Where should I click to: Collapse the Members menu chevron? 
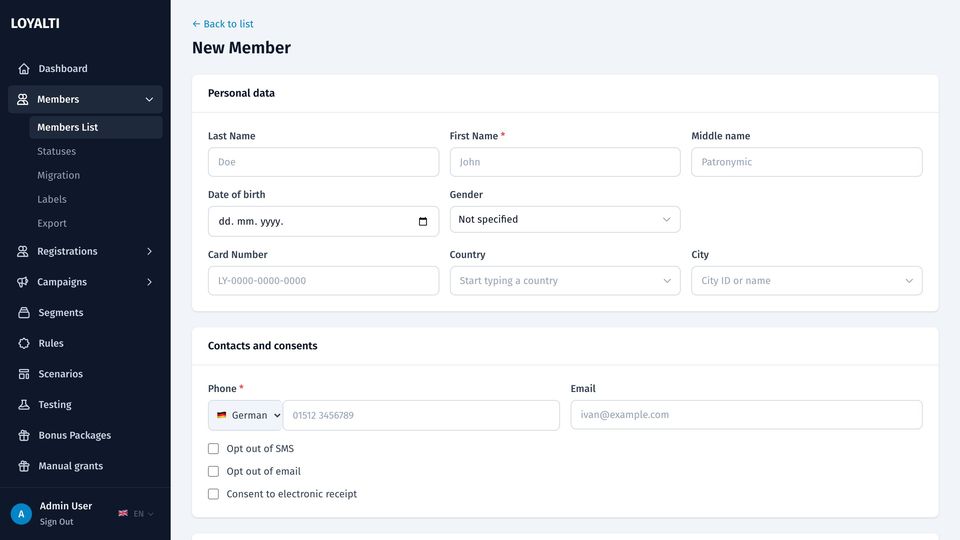tap(149, 99)
